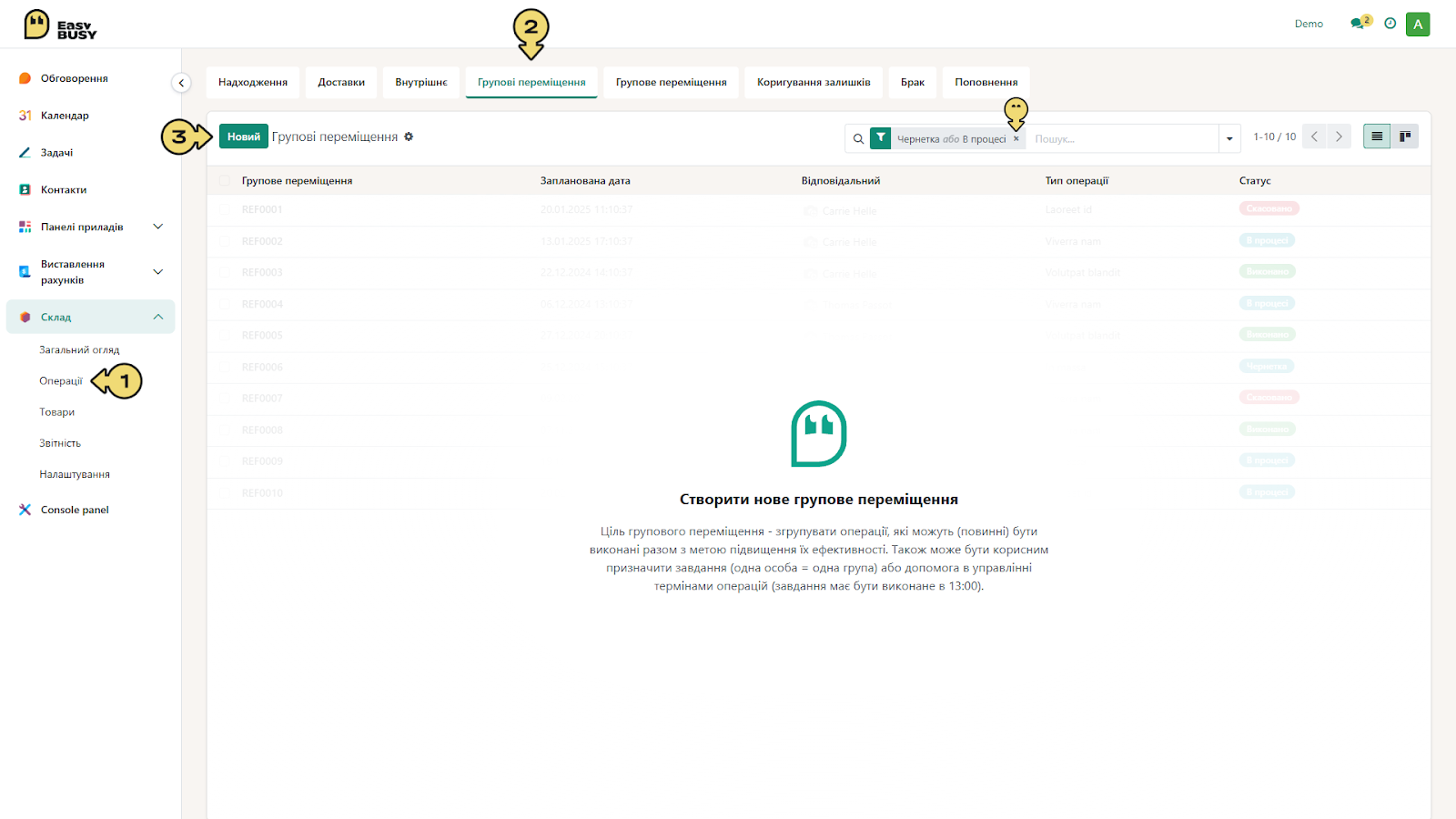Viewport: 1456px width, 819px height.
Task: Open the Коригування залишків tab
Action: pyautogui.click(x=814, y=82)
